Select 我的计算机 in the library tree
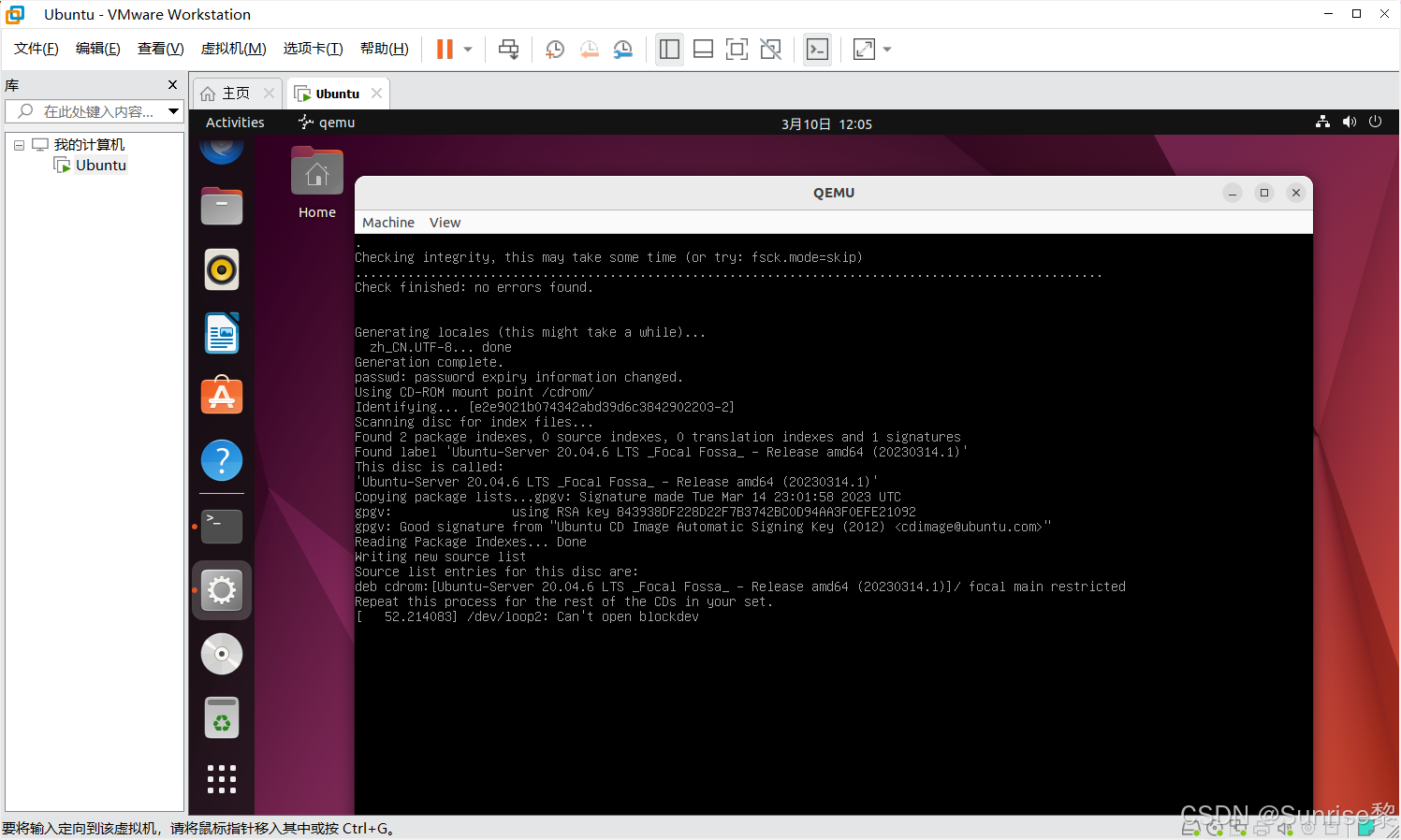The width and height of the screenshot is (1401, 840). pyautogui.click(x=89, y=145)
